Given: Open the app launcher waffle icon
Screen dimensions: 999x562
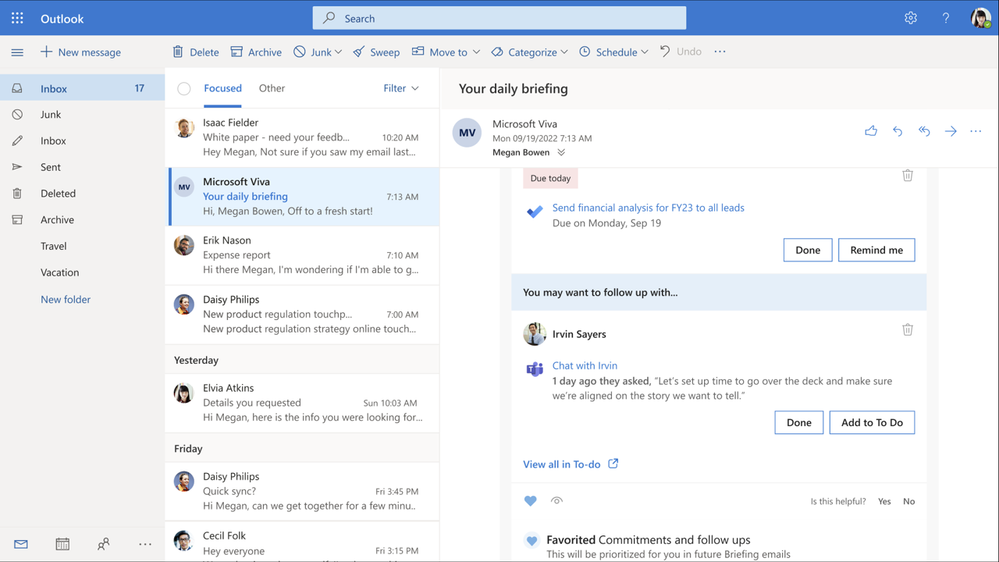Looking at the screenshot, I should pyautogui.click(x=17, y=18).
